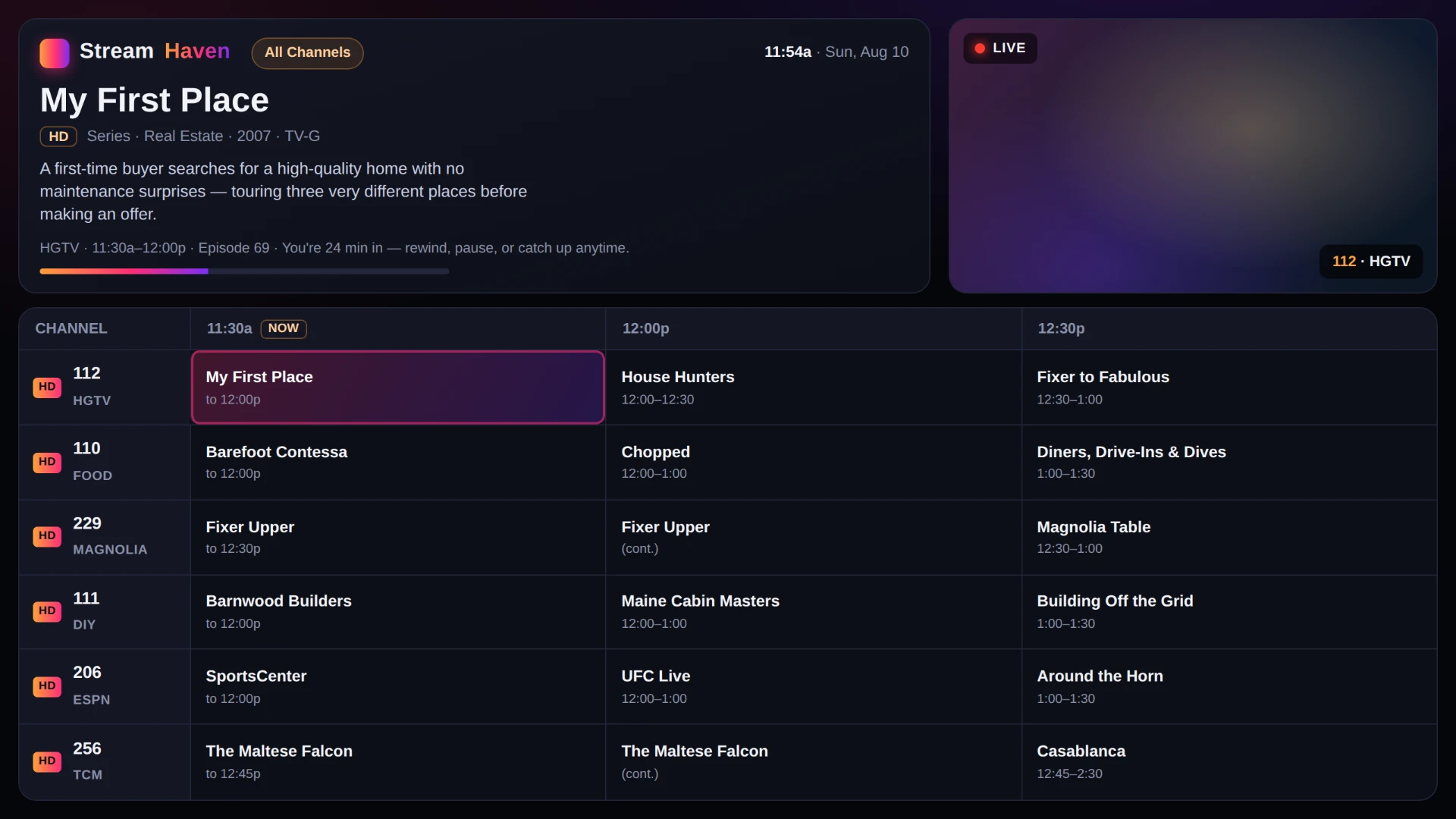Viewport: 1456px width, 819px height.
Task: Open Chopped at 12:00–1:00
Action: pyautogui.click(x=814, y=462)
